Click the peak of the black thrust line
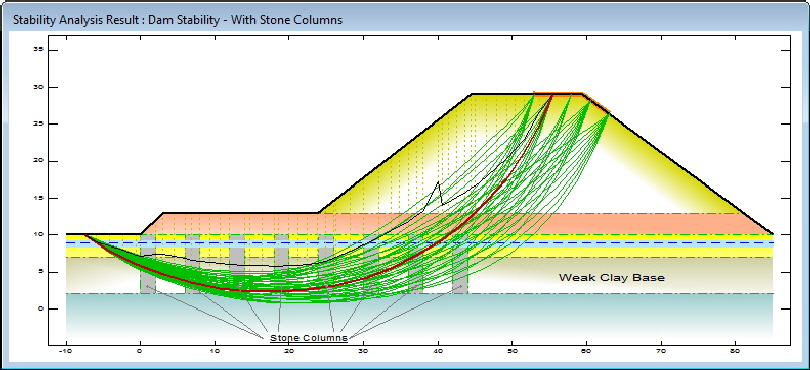Screen dimensions: 810x370 pyautogui.click(x=439, y=182)
